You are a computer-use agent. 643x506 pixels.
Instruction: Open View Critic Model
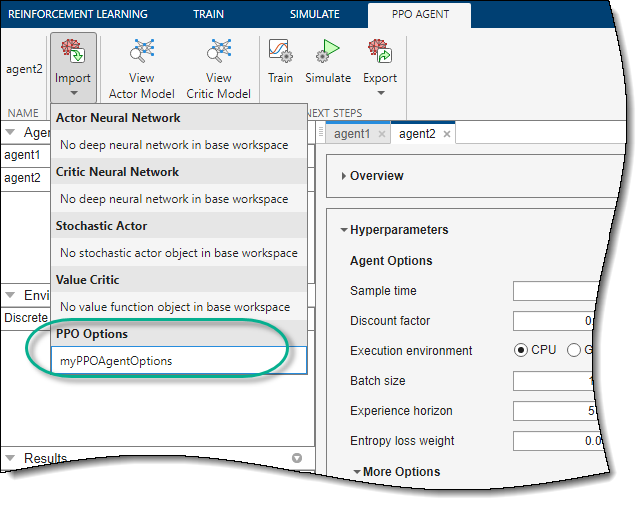[x=219, y=53]
